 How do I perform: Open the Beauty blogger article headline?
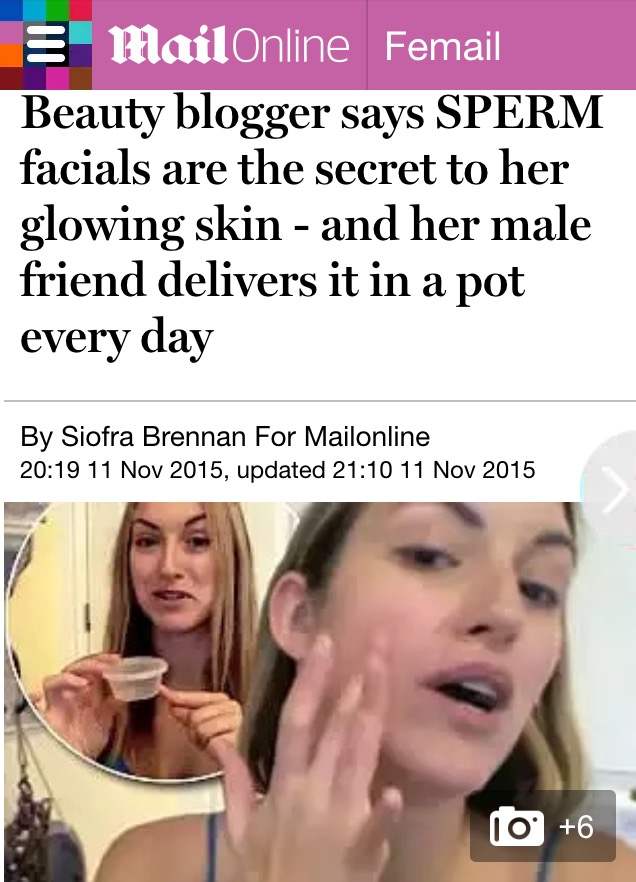point(311,226)
